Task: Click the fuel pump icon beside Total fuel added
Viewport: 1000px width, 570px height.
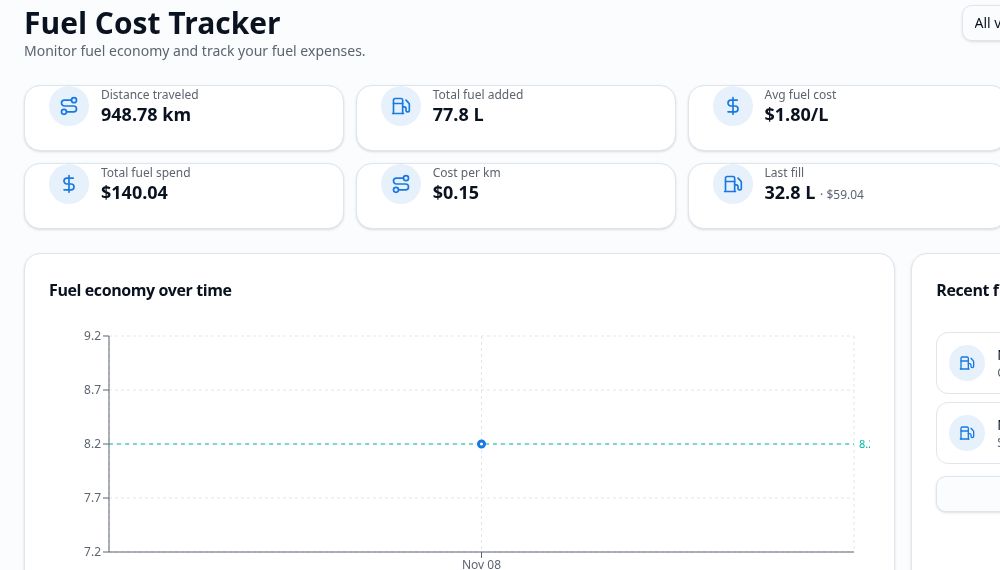Action: 401,106
